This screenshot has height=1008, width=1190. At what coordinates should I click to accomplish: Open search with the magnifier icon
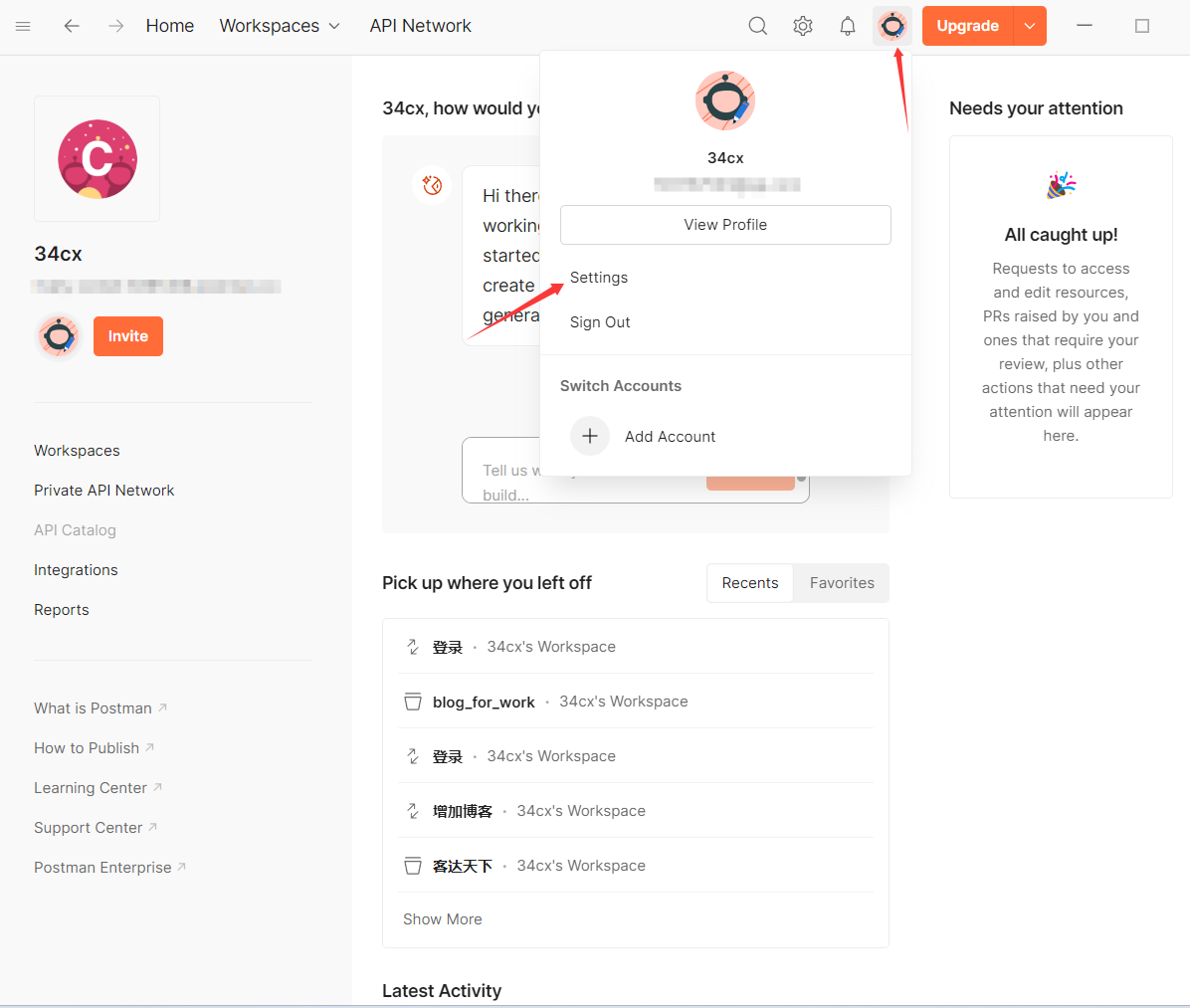(757, 26)
